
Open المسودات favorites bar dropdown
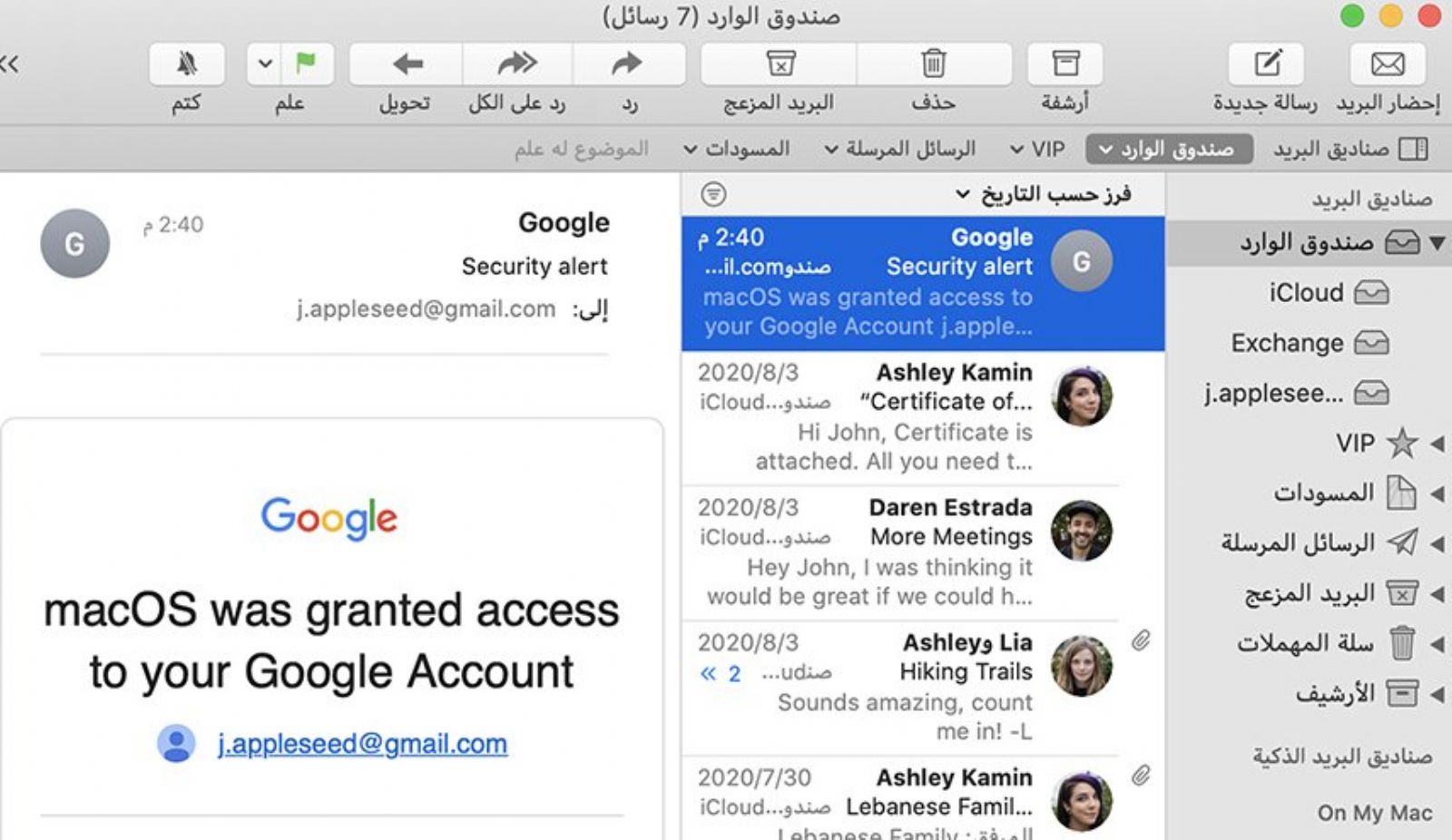click(x=737, y=149)
